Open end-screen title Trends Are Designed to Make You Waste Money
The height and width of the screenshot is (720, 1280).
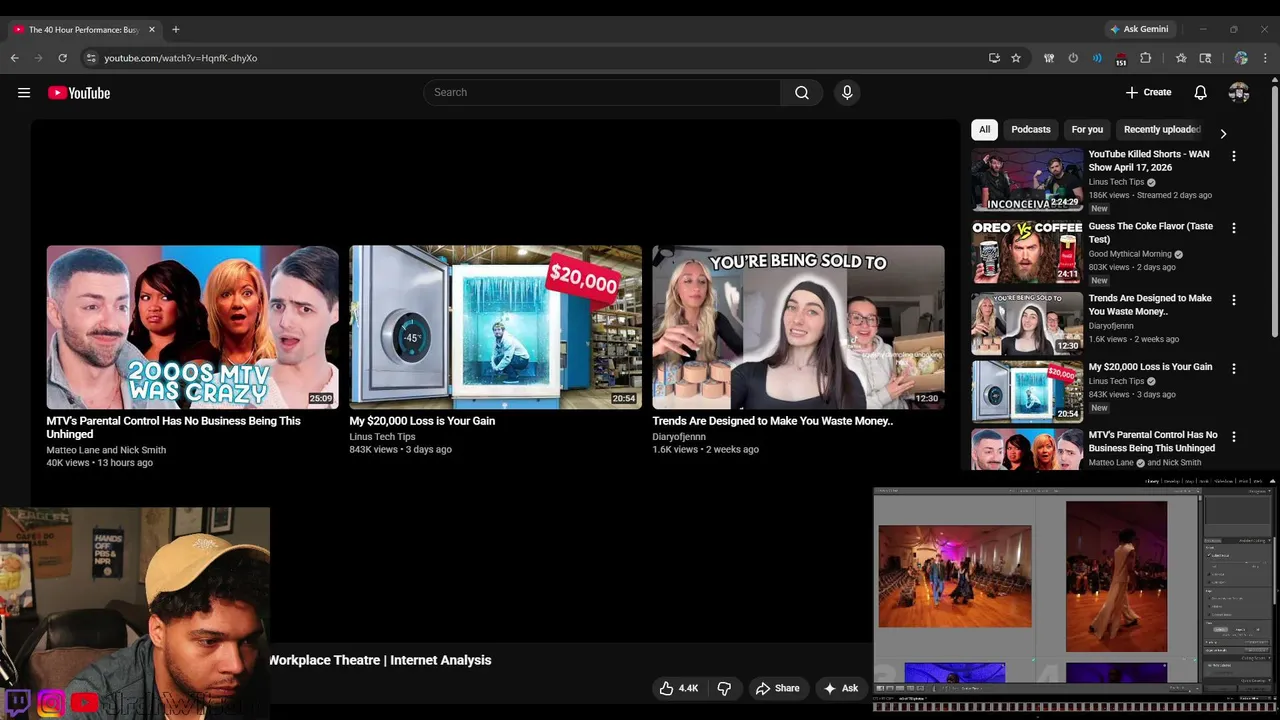tap(773, 421)
